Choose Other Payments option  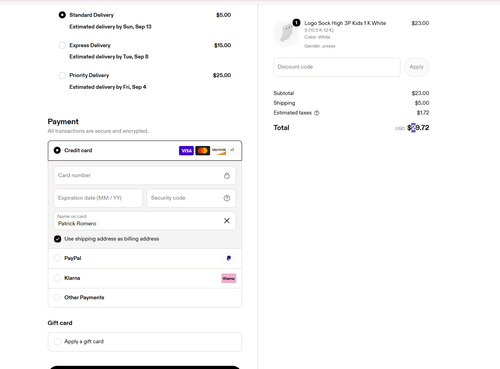[x=57, y=297]
